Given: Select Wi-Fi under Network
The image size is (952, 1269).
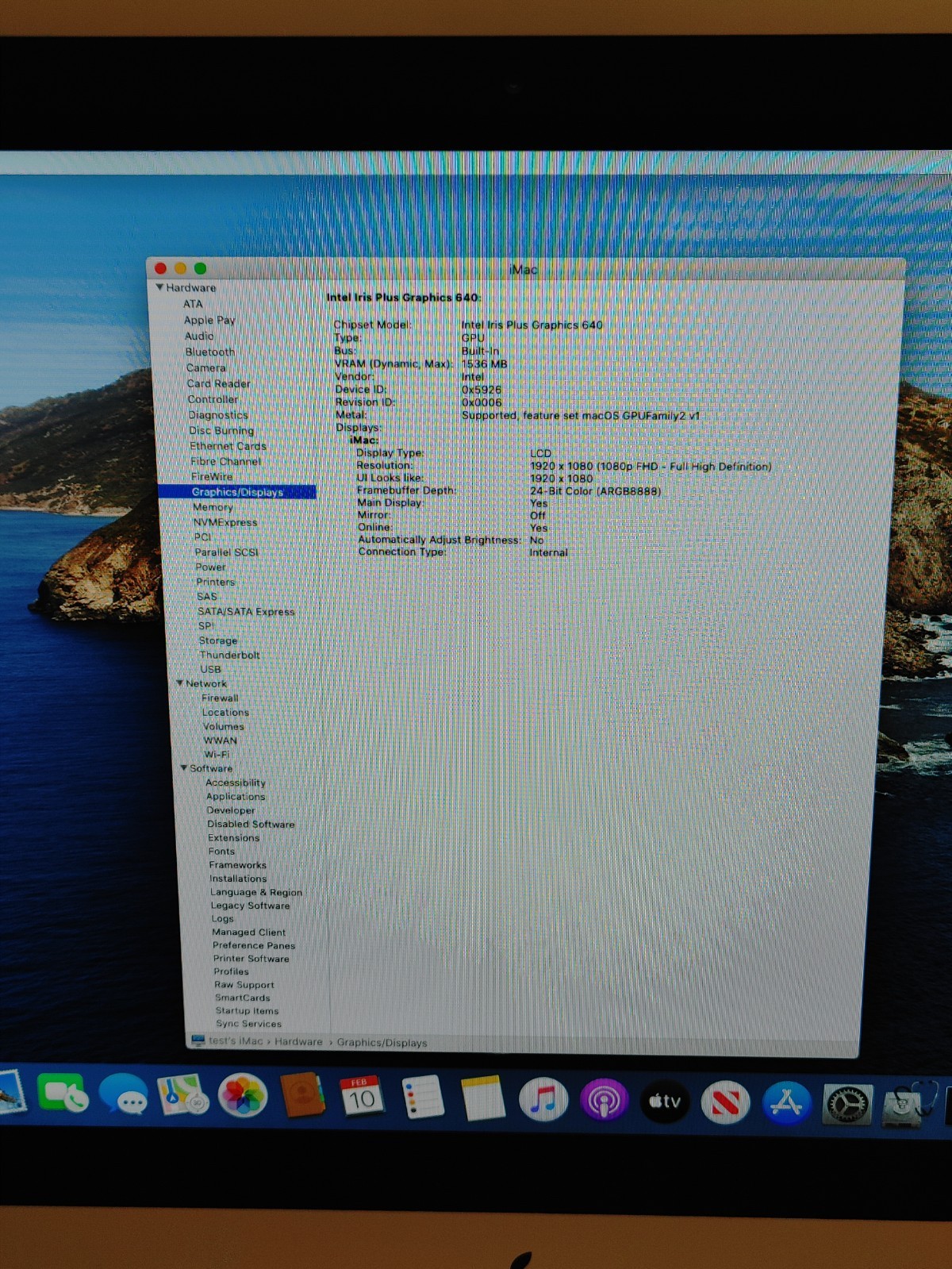Looking at the screenshot, I should [x=217, y=755].
